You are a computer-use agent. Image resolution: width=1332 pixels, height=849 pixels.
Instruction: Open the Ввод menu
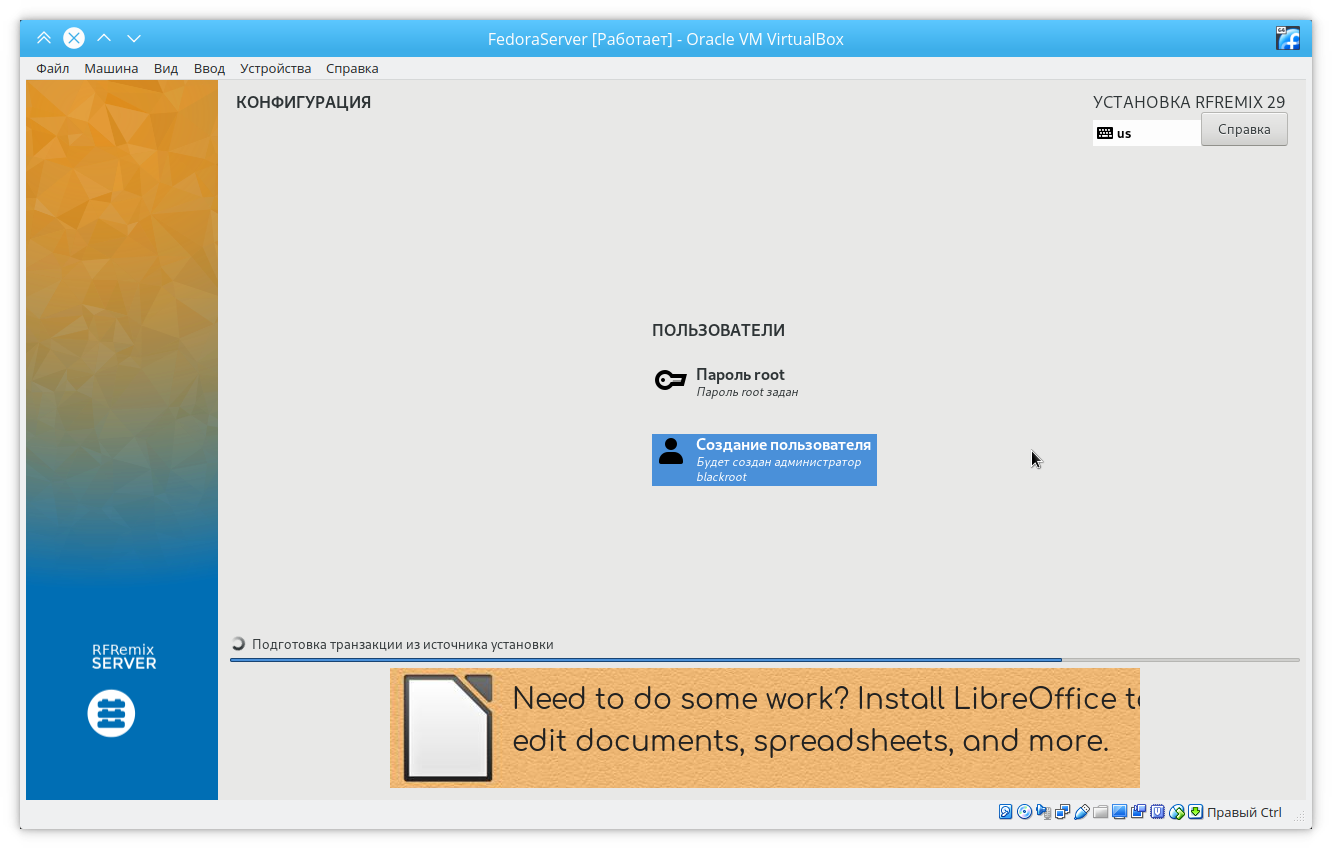(x=209, y=68)
